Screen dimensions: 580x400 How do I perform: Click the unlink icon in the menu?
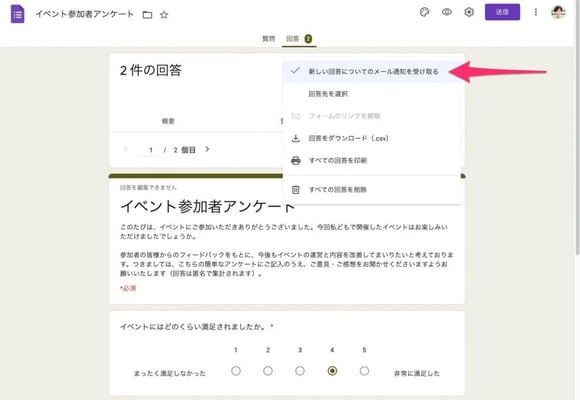point(296,116)
